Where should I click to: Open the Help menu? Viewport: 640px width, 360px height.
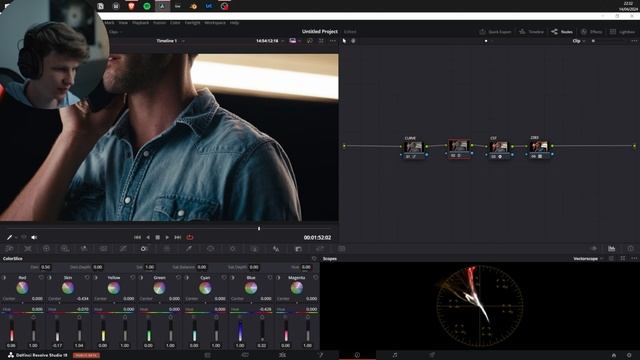coord(234,23)
